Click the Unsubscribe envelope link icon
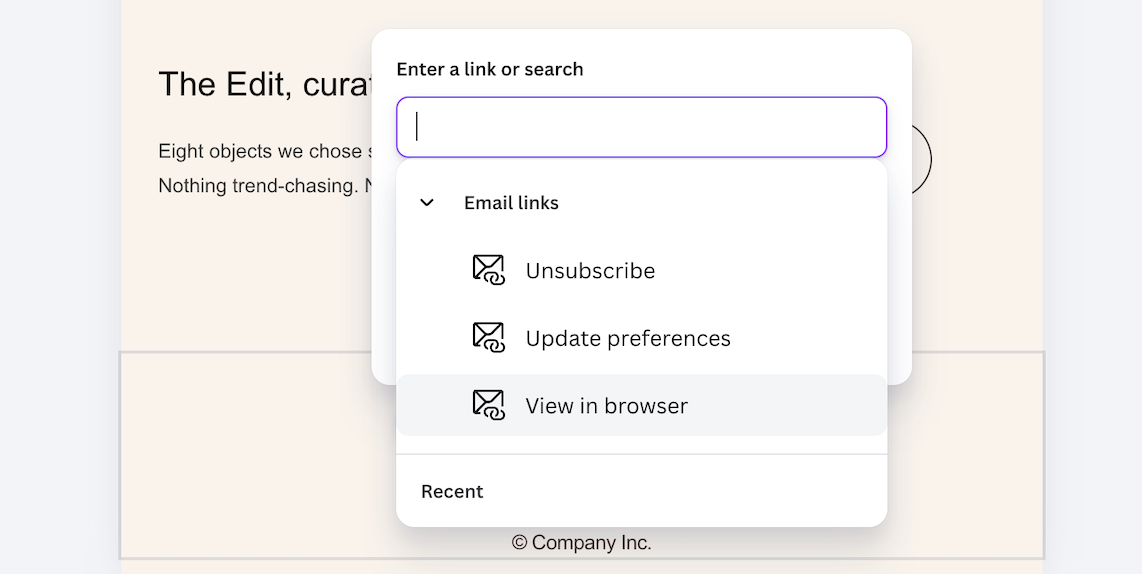 pos(488,270)
